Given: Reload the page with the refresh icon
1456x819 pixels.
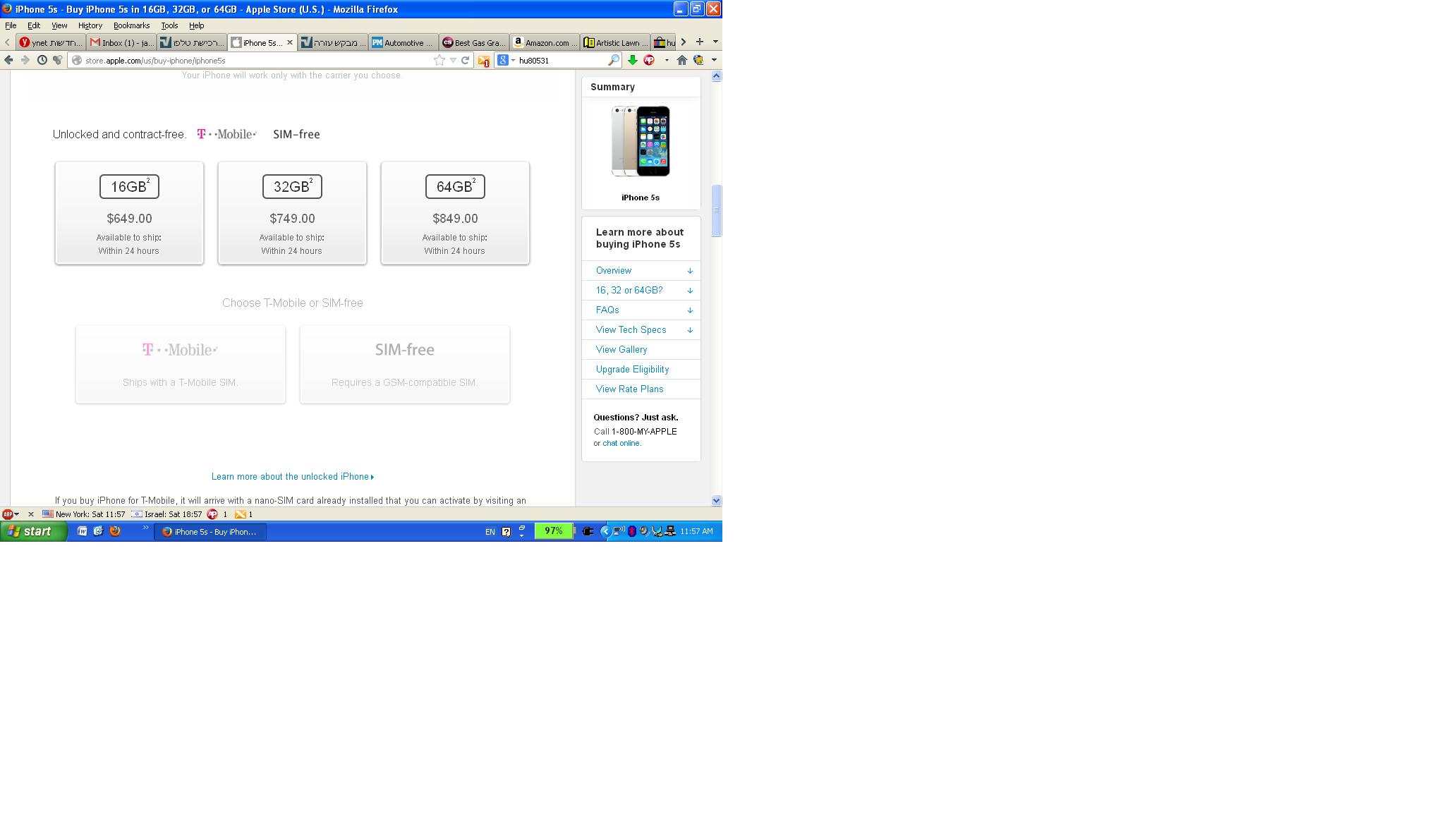Looking at the screenshot, I should point(465,61).
